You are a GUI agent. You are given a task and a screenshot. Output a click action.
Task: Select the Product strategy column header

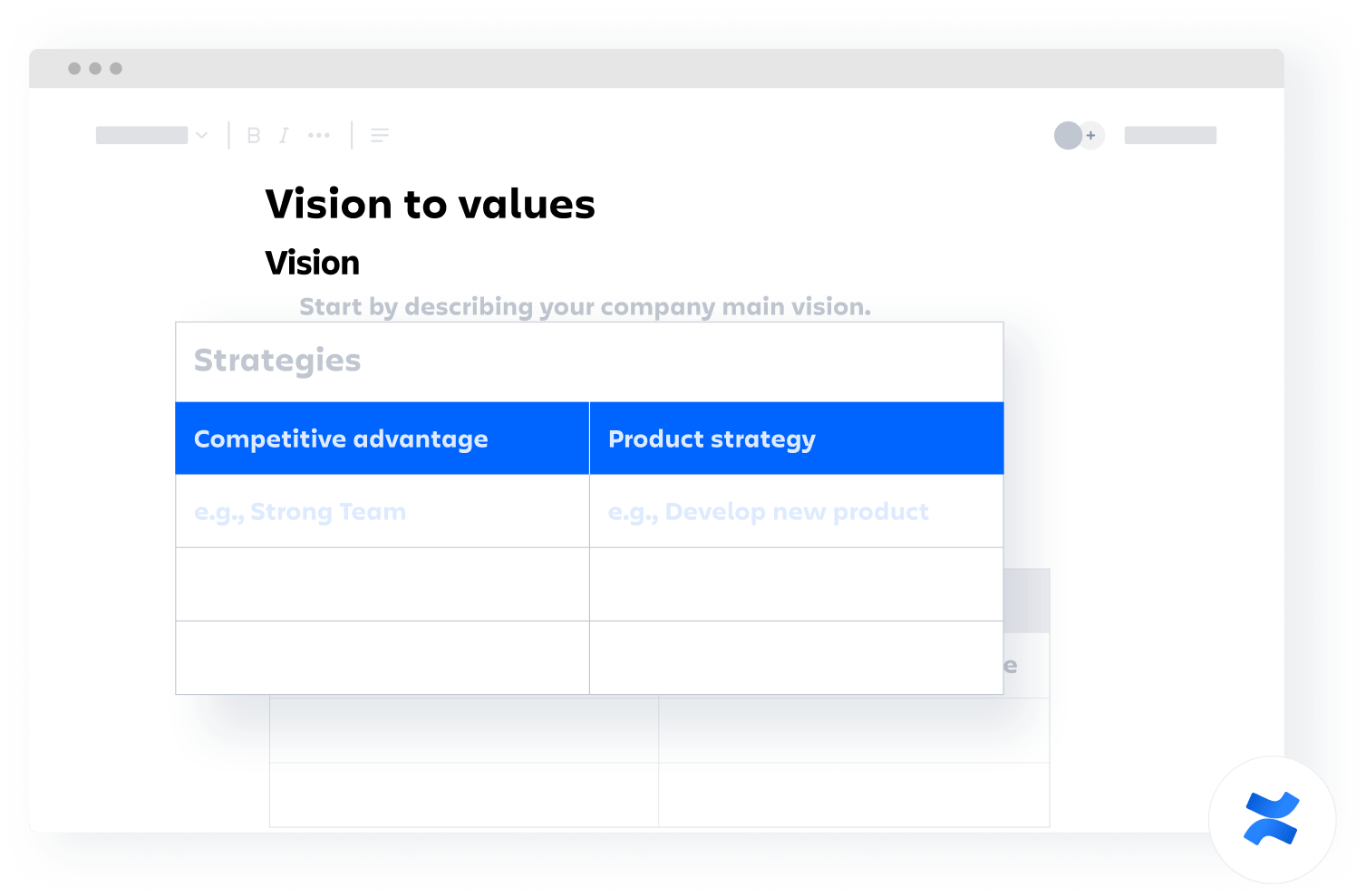pos(712,438)
